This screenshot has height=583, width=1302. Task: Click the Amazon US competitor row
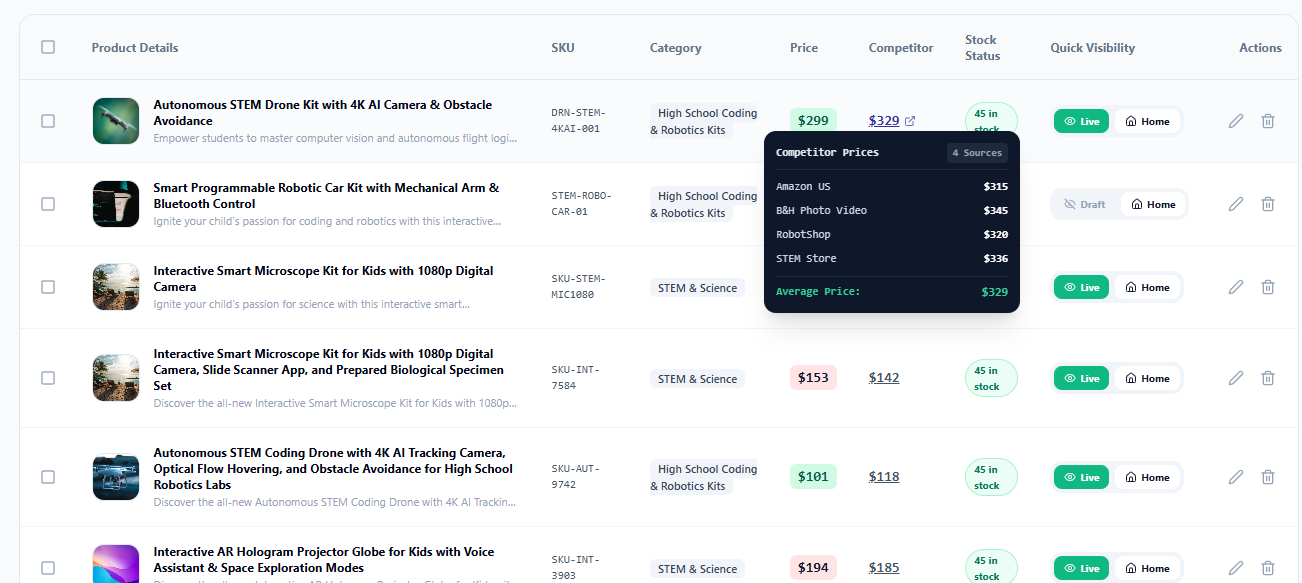(x=892, y=187)
